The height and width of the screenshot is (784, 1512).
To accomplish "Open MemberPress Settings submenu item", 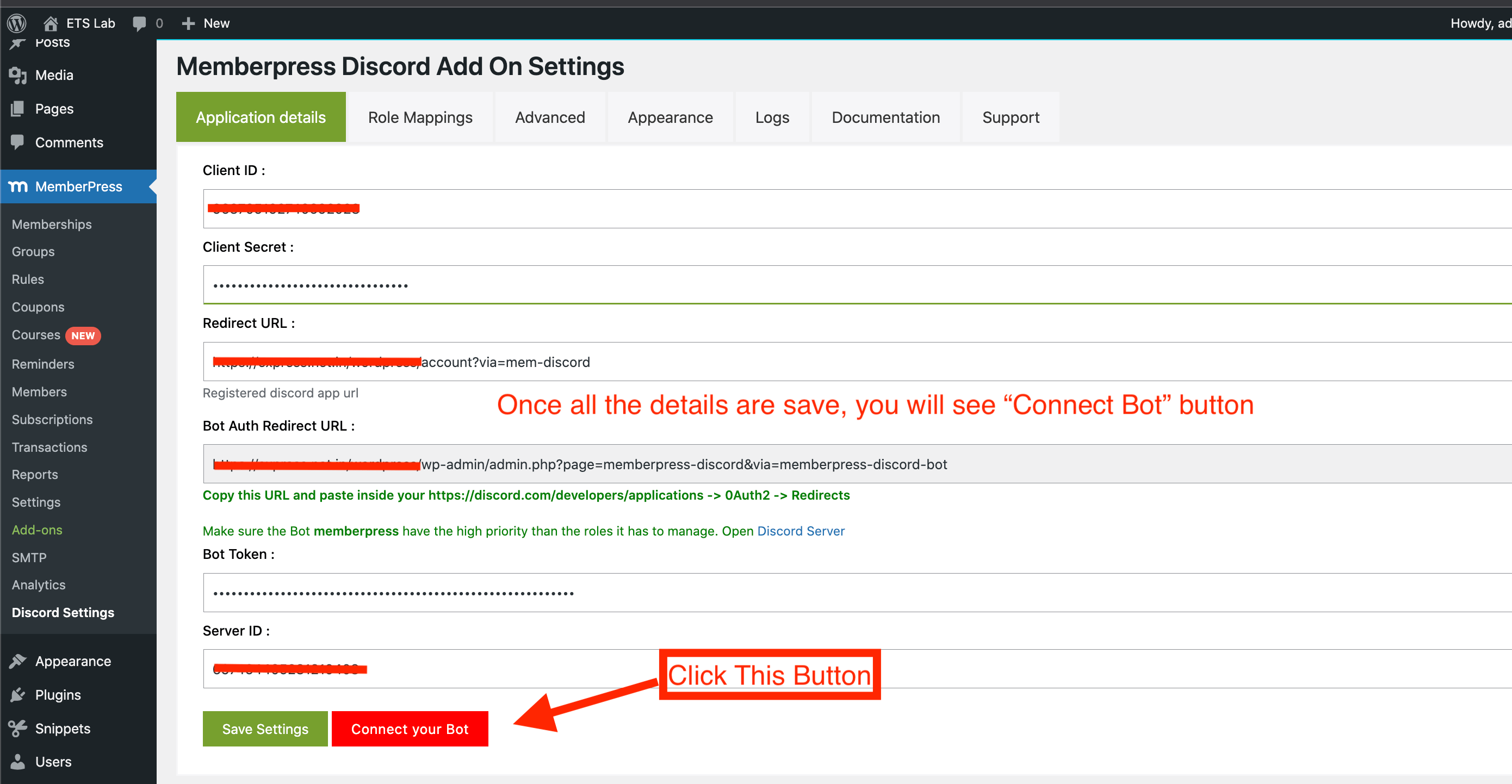I will pyautogui.click(x=36, y=502).
